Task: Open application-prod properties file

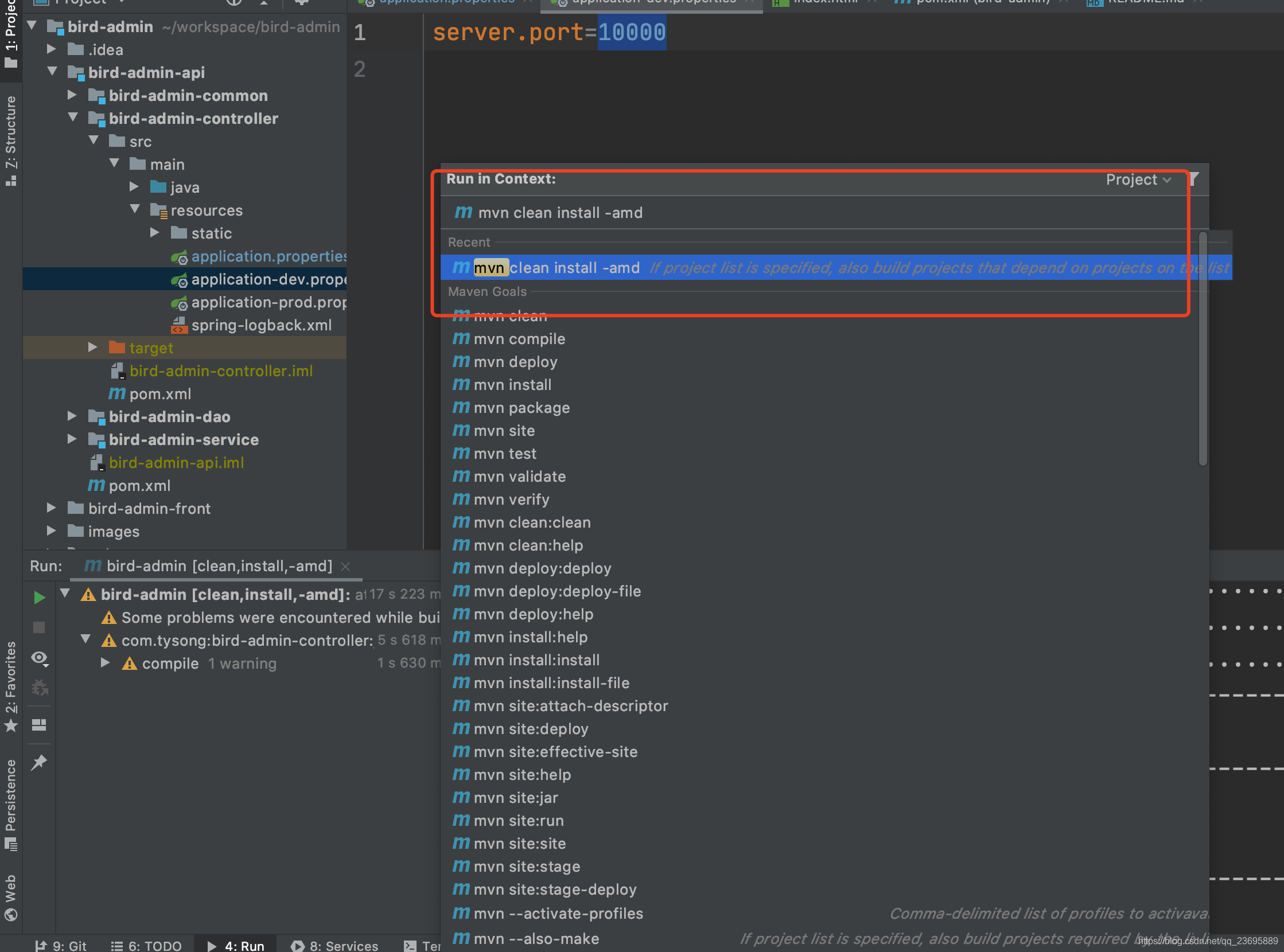Action: (x=259, y=303)
